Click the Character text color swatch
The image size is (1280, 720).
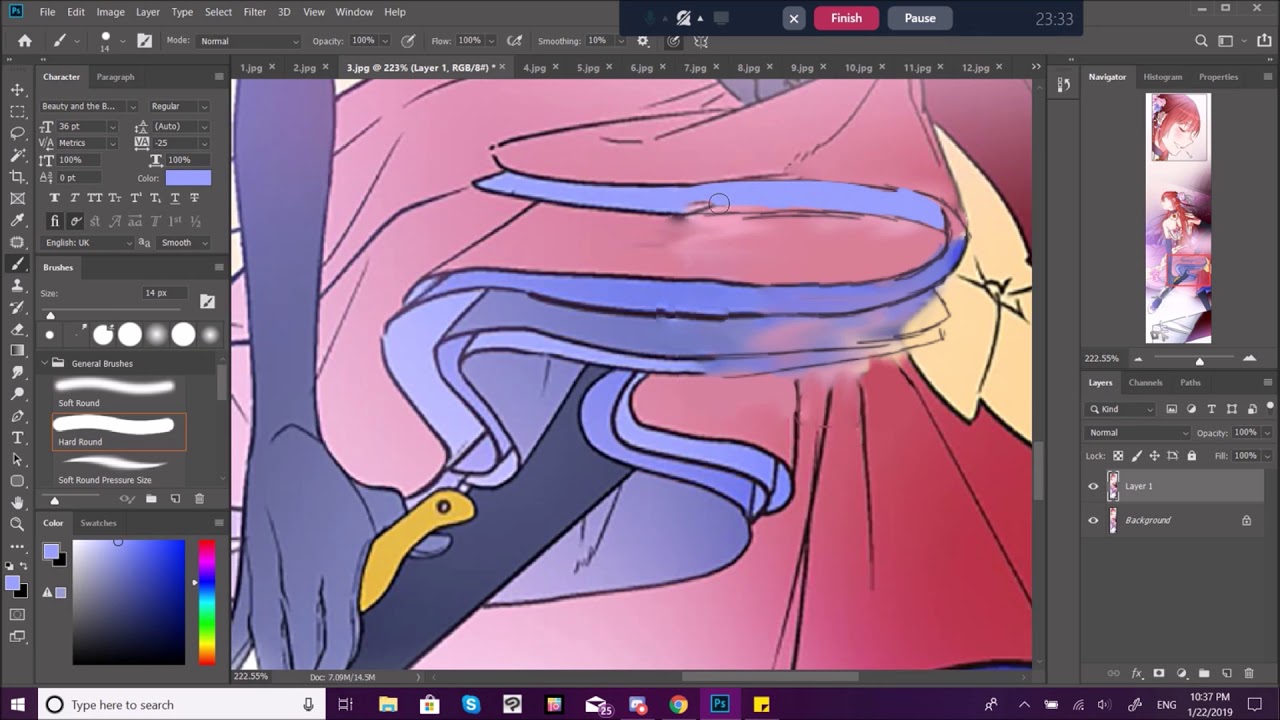click(x=188, y=178)
